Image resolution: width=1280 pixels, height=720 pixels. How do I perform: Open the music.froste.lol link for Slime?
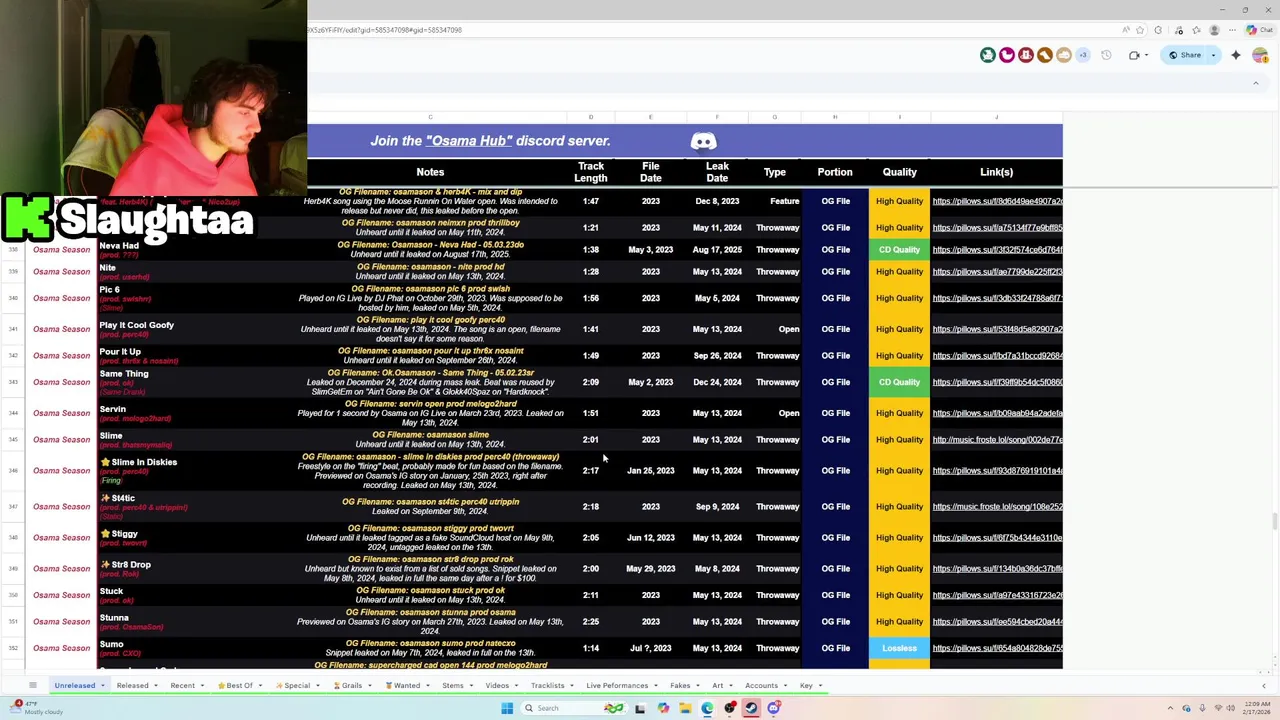pyautogui.click(x=997, y=440)
